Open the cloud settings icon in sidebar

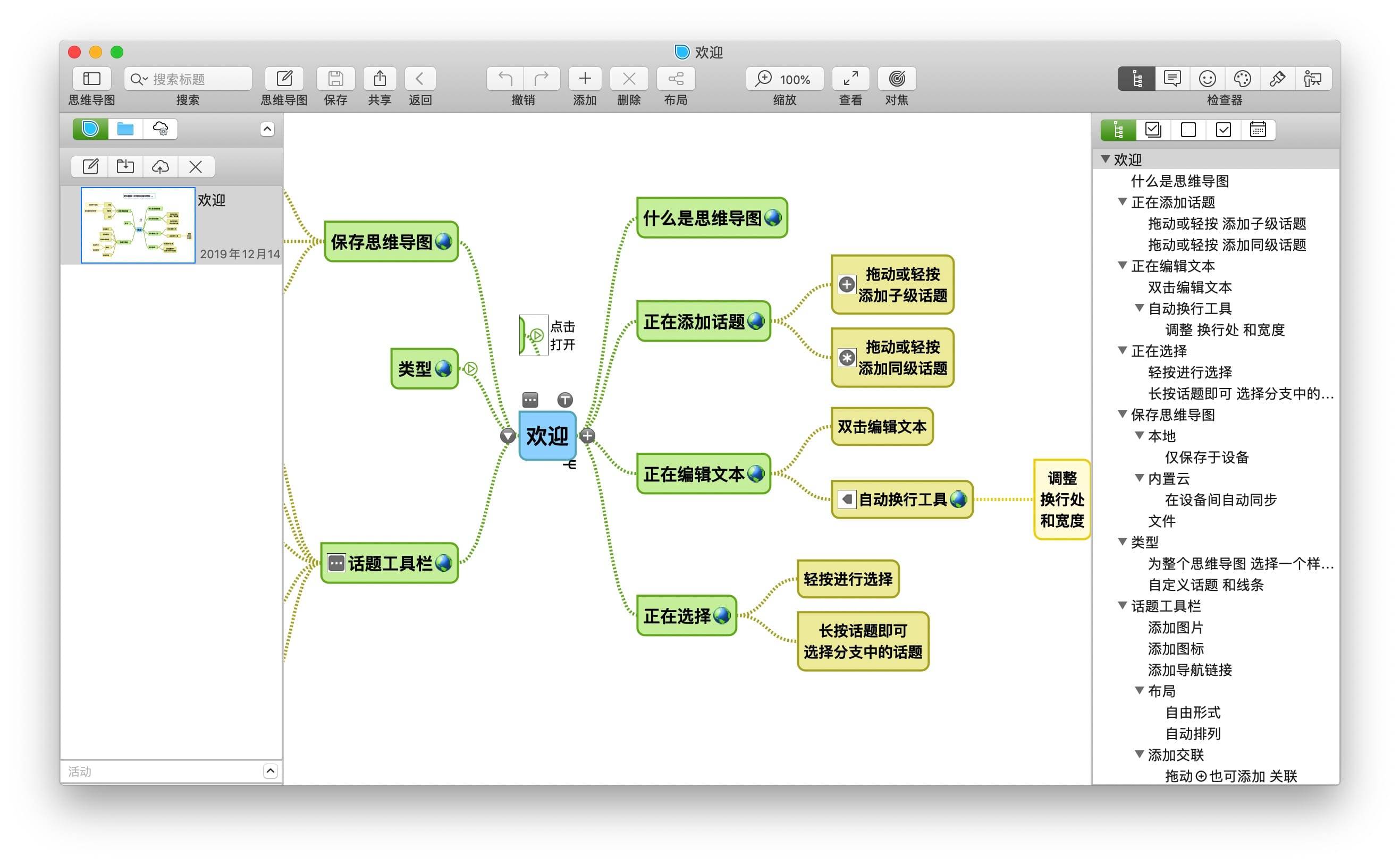pyautogui.click(x=161, y=129)
